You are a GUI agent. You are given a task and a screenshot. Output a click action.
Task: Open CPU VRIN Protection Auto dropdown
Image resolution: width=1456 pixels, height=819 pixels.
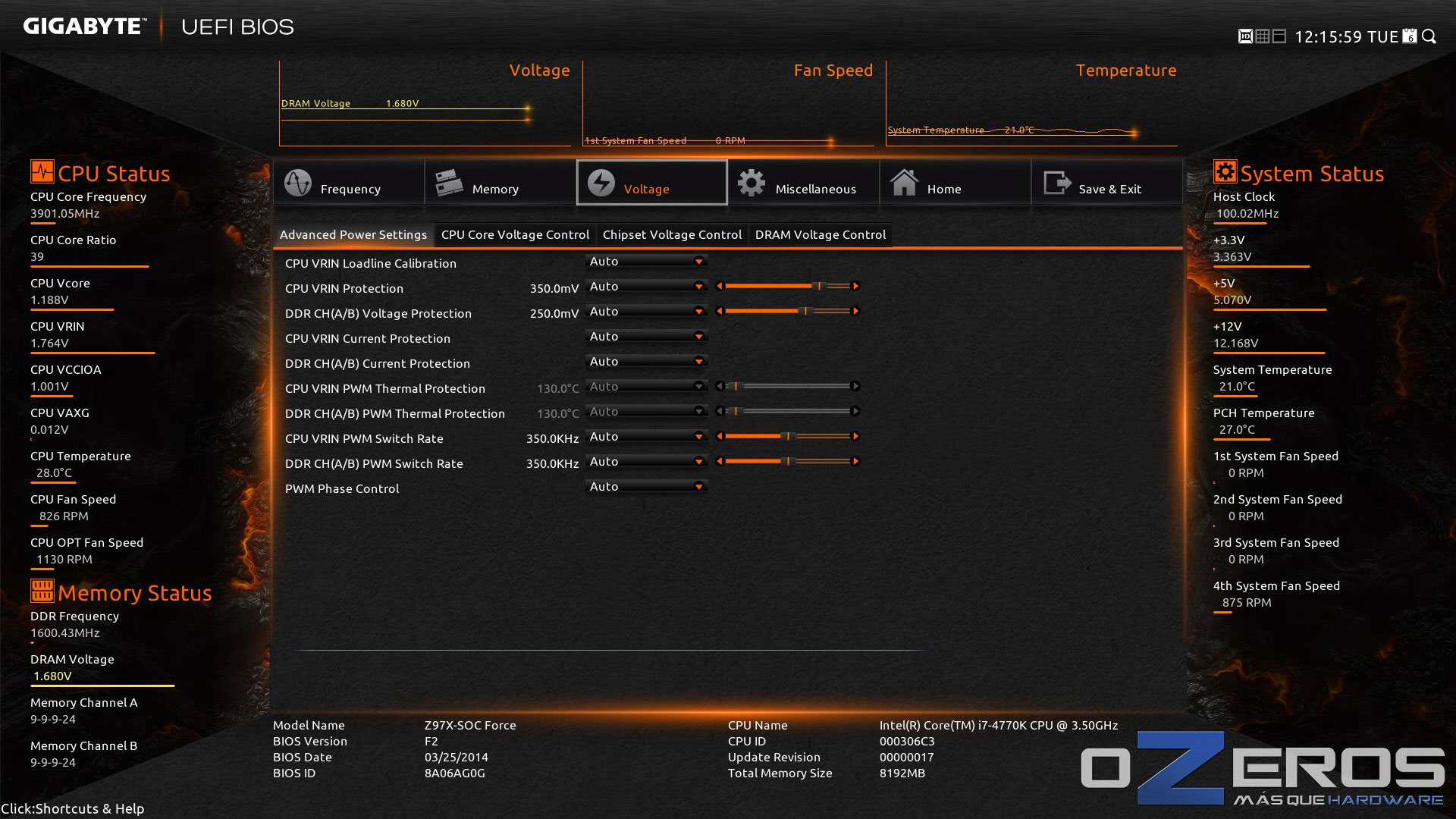647,287
